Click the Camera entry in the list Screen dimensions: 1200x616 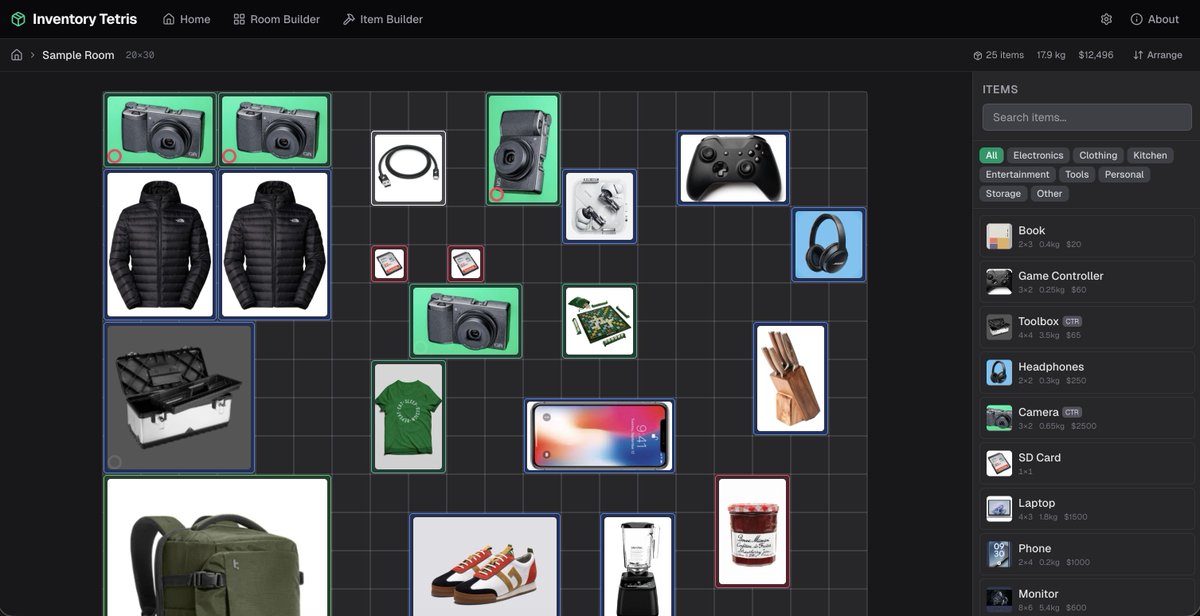[x=1087, y=418]
